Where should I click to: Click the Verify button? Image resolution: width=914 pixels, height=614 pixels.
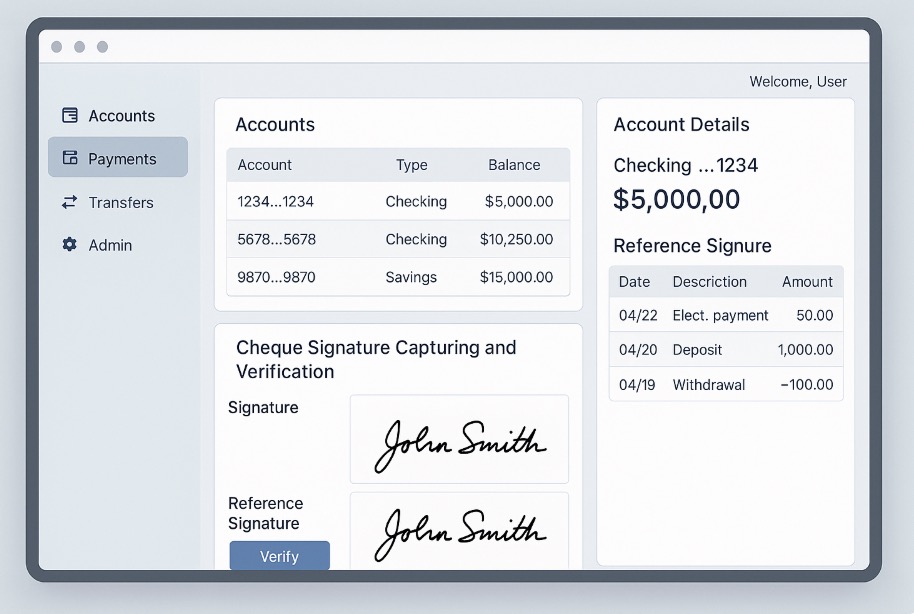tap(280, 556)
